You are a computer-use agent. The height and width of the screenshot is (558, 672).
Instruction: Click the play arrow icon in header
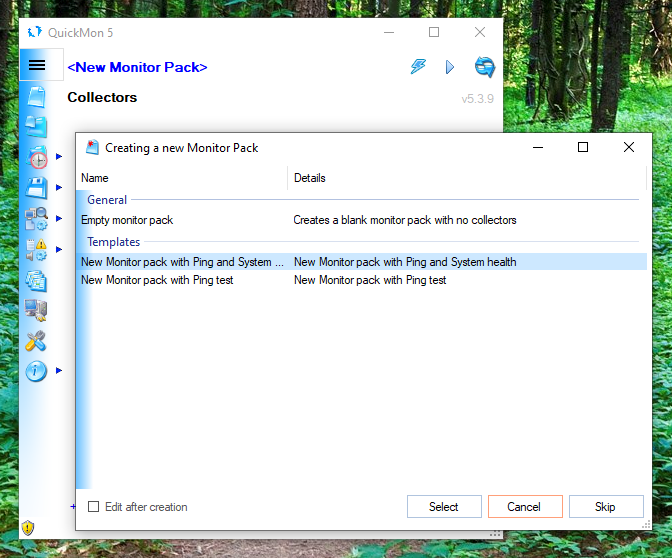click(x=450, y=67)
